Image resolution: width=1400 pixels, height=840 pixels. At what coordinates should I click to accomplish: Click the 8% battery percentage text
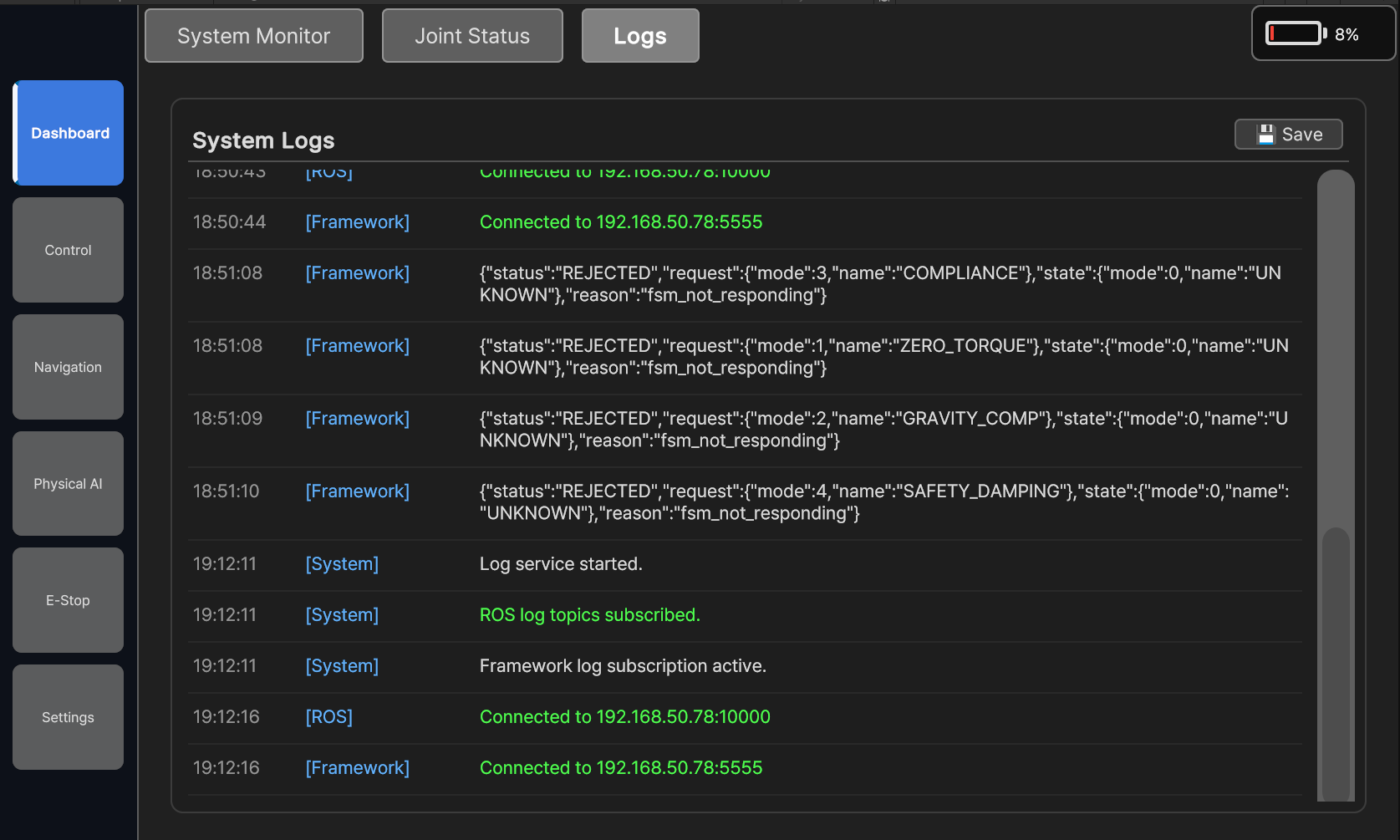coord(1346,34)
